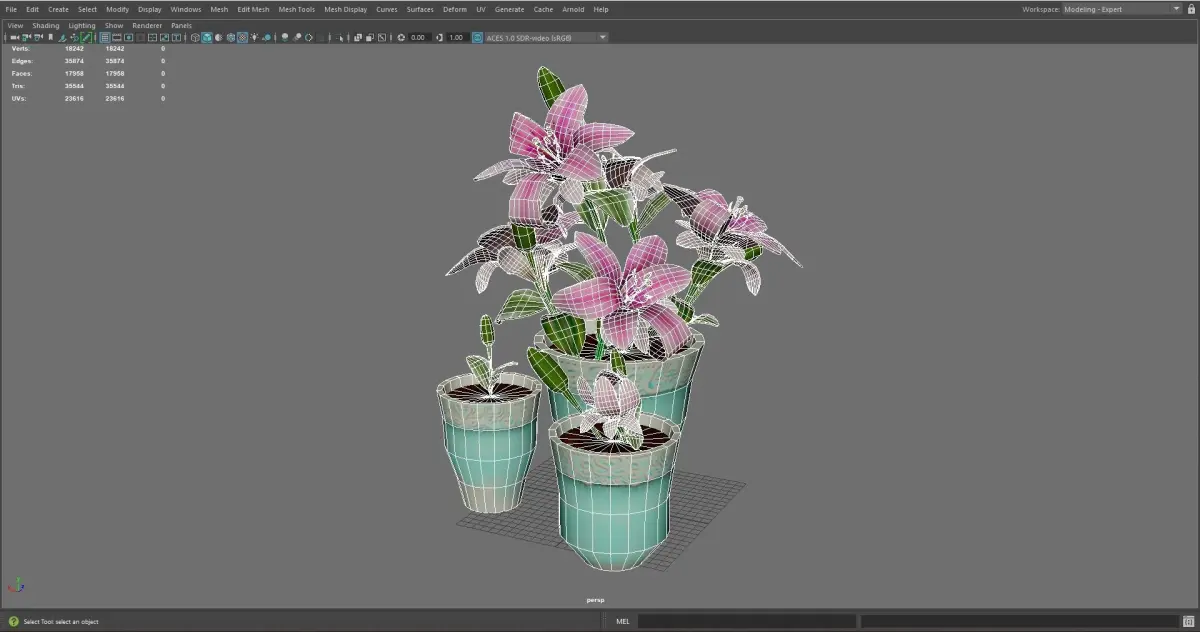Screen dimensions: 1200x632
Task: Open the Generate menu
Action: [x=509, y=9]
